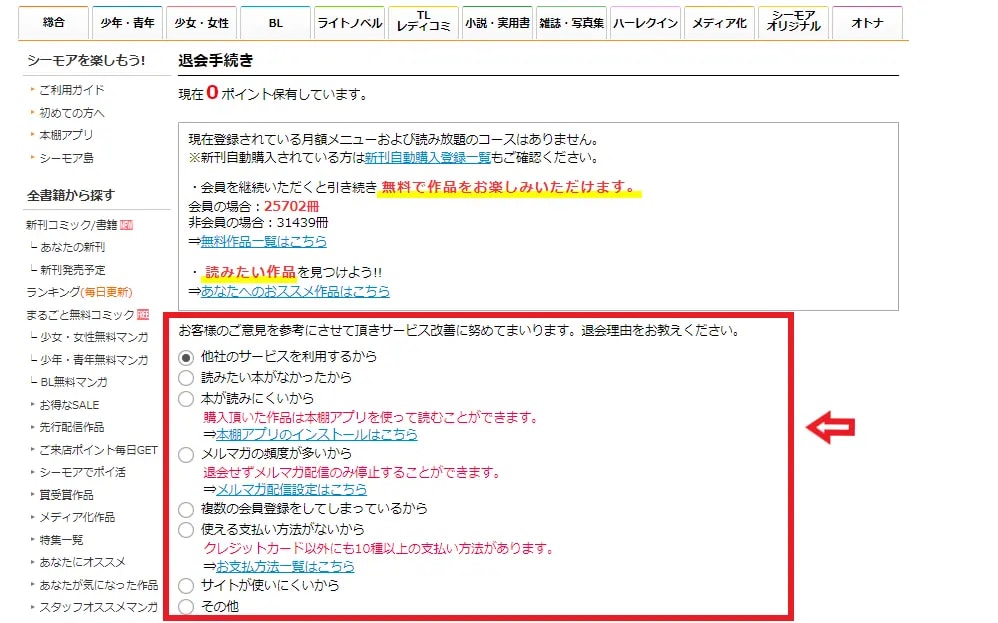This screenshot has width=998, height=623.
Task: Choose 読みたい本がなかったから as the reason
Action: [x=185, y=378]
